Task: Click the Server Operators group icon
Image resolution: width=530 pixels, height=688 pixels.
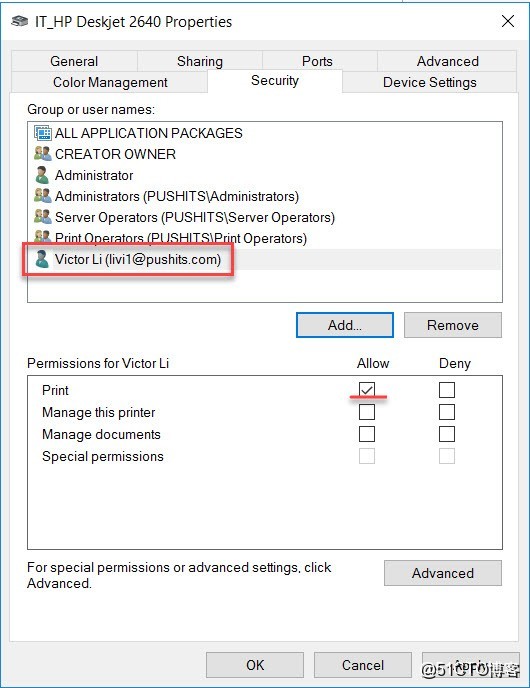Action: [43, 217]
